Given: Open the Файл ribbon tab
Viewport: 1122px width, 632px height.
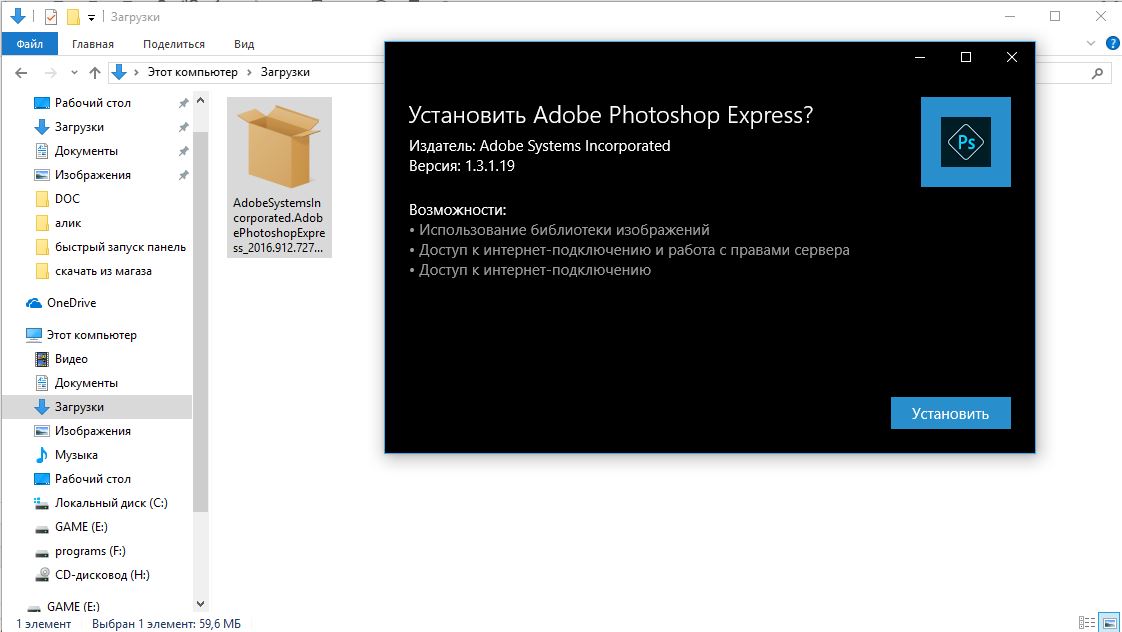Looking at the screenshot, I should point(29,44).
